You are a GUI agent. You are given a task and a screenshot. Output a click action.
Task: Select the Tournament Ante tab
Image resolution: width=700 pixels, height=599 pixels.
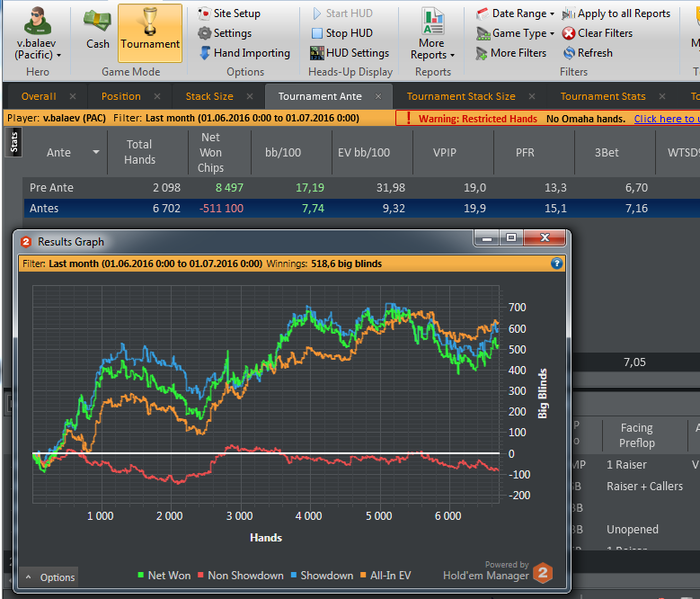(x=320, y=96)
